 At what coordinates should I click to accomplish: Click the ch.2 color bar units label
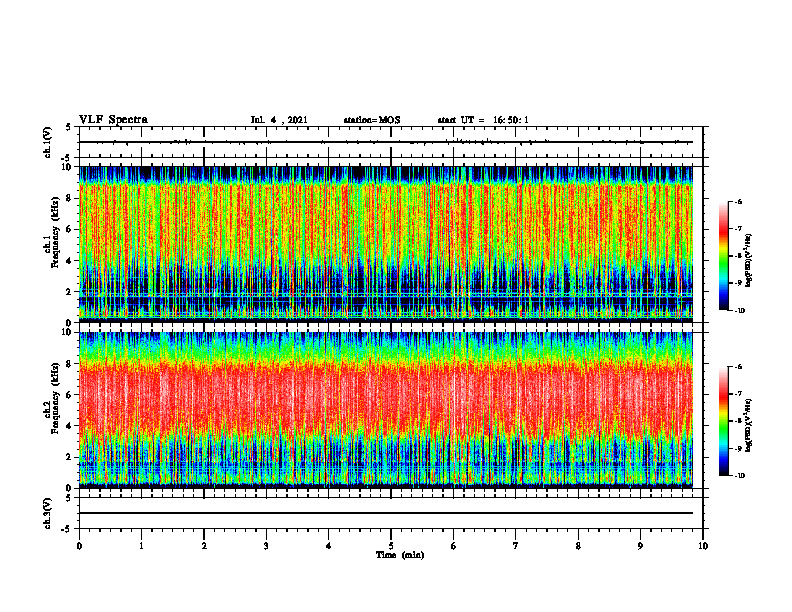pos(749,425)
